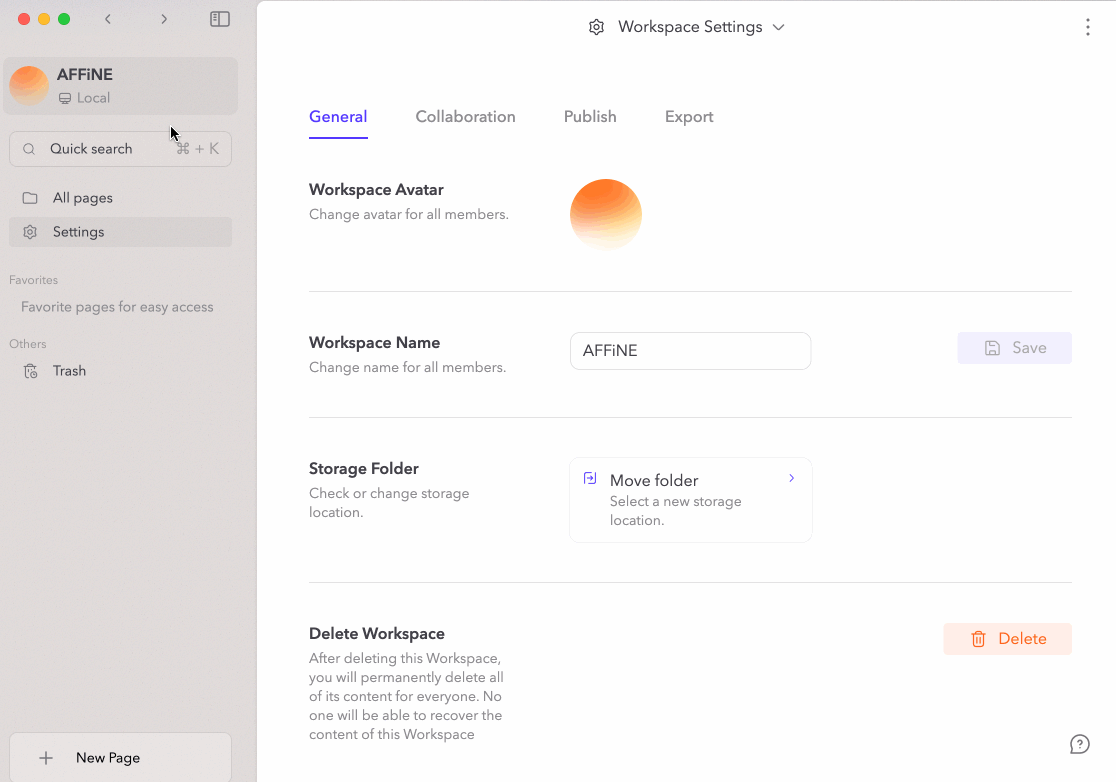Go back with the left arrow

[x=108, y=19]
